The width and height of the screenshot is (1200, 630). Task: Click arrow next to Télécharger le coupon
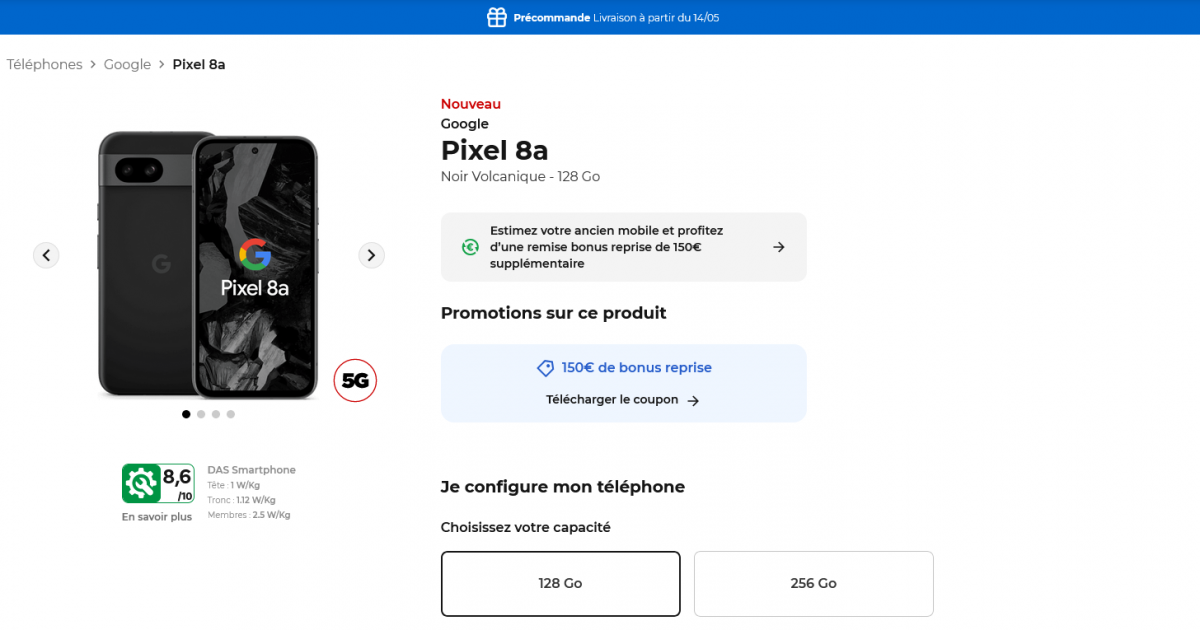[693, 400]
